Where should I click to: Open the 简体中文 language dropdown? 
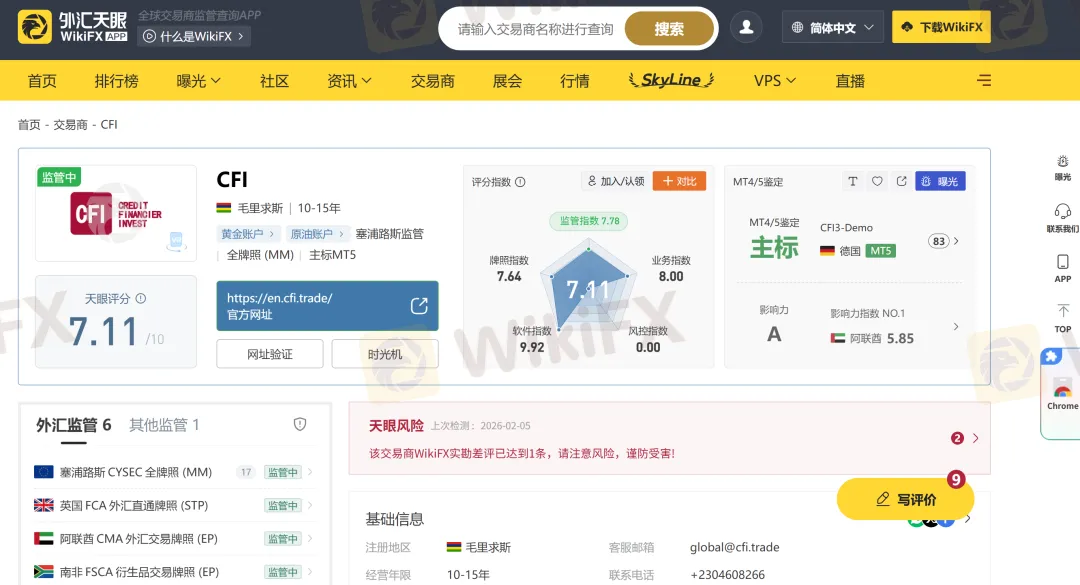[x=833, y=28]
